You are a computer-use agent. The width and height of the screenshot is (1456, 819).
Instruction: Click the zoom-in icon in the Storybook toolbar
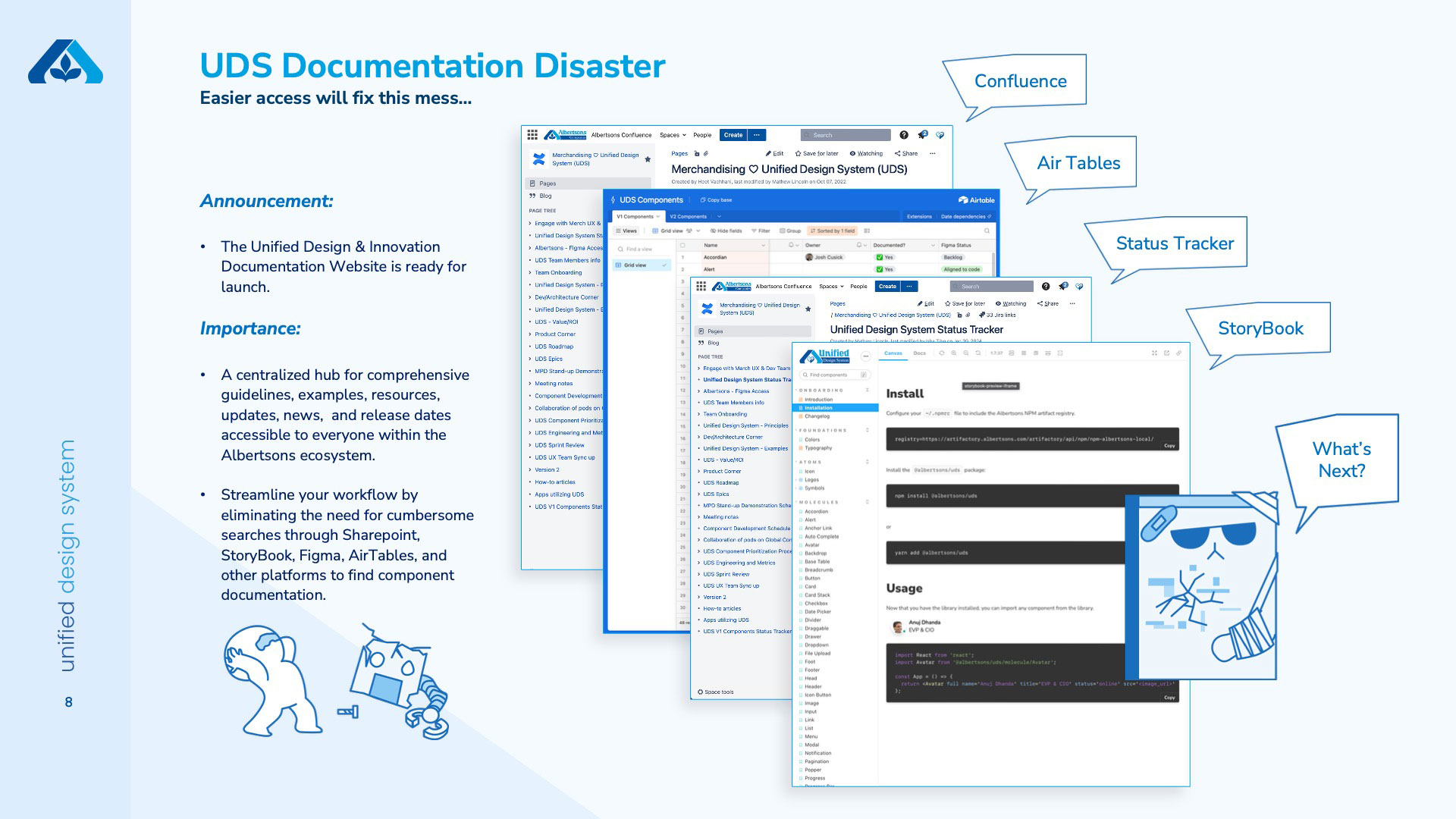pos(953,353)
